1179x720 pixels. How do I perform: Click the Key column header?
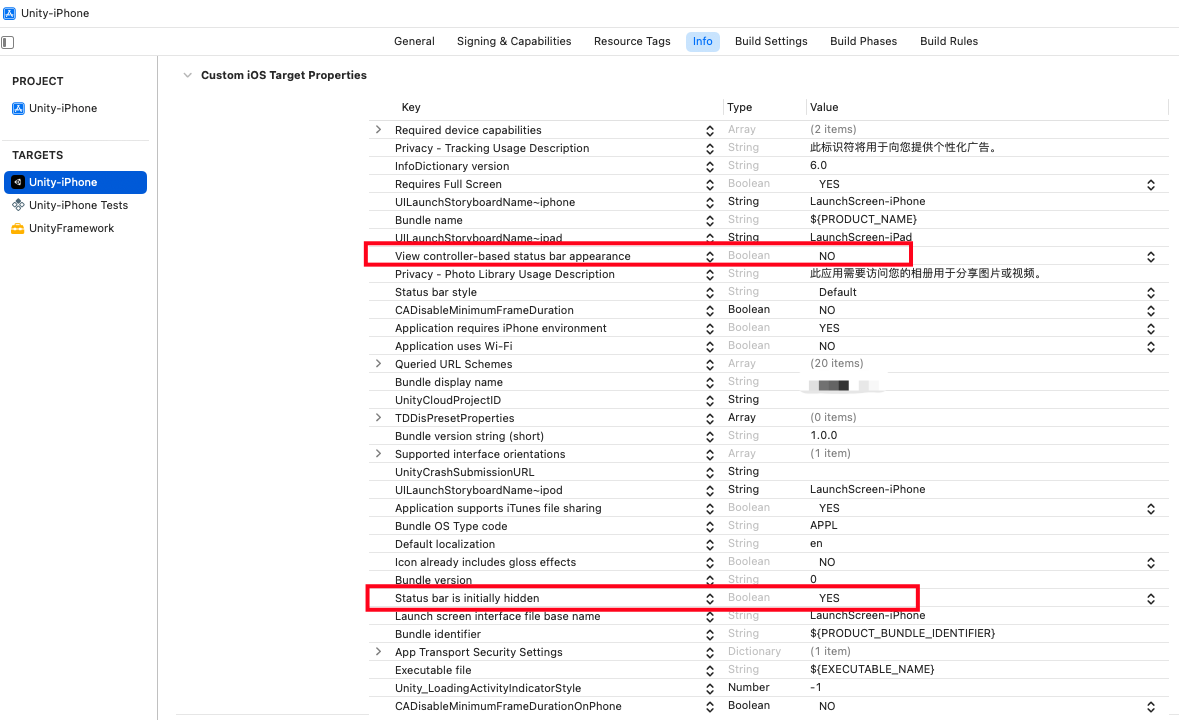[411, 107]
